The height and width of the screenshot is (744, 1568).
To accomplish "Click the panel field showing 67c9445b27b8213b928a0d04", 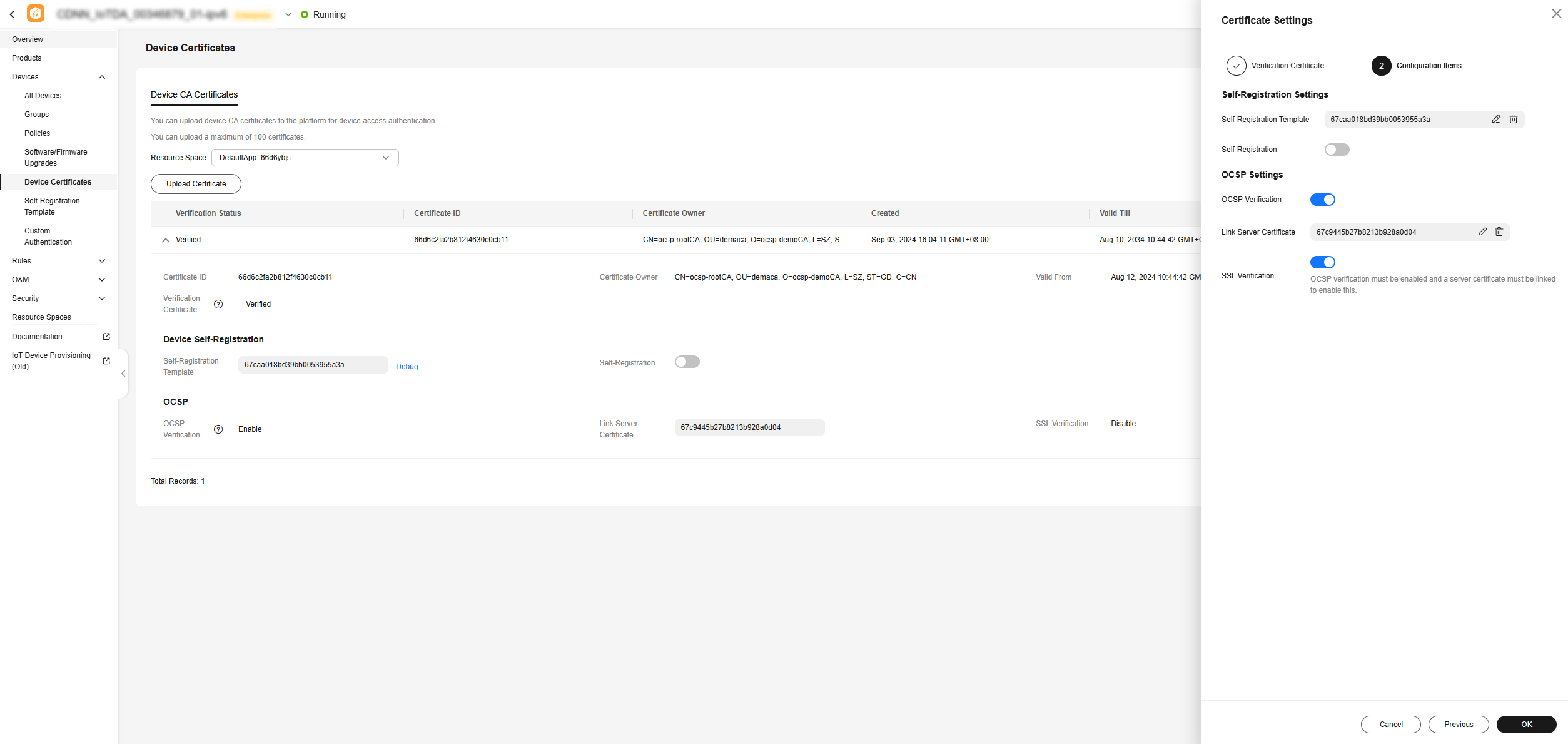I will point(1410,232).
